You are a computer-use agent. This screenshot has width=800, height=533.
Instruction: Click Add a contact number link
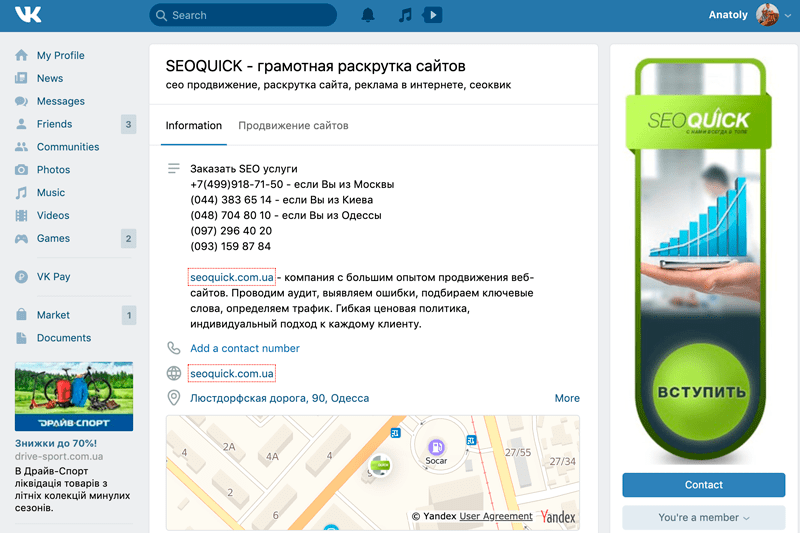[x=245, y=348]
